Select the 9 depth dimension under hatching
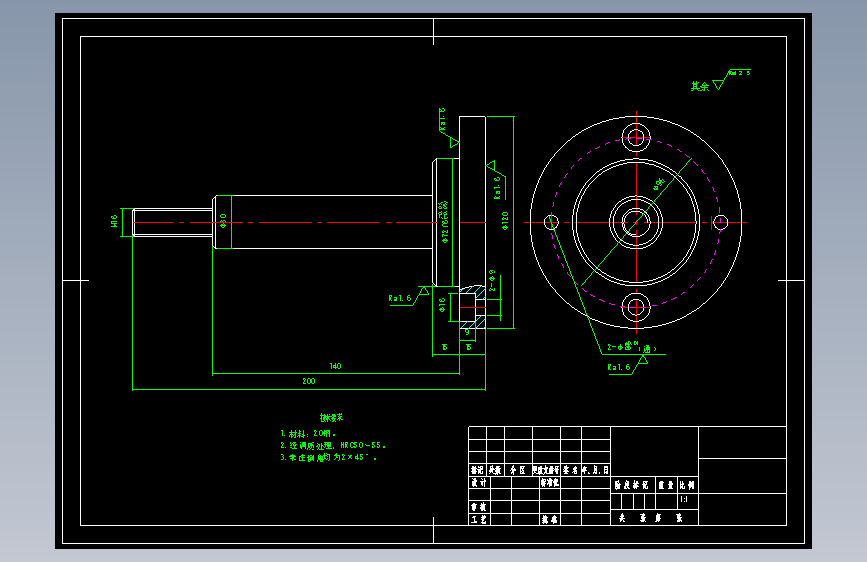 click(467, 332)
